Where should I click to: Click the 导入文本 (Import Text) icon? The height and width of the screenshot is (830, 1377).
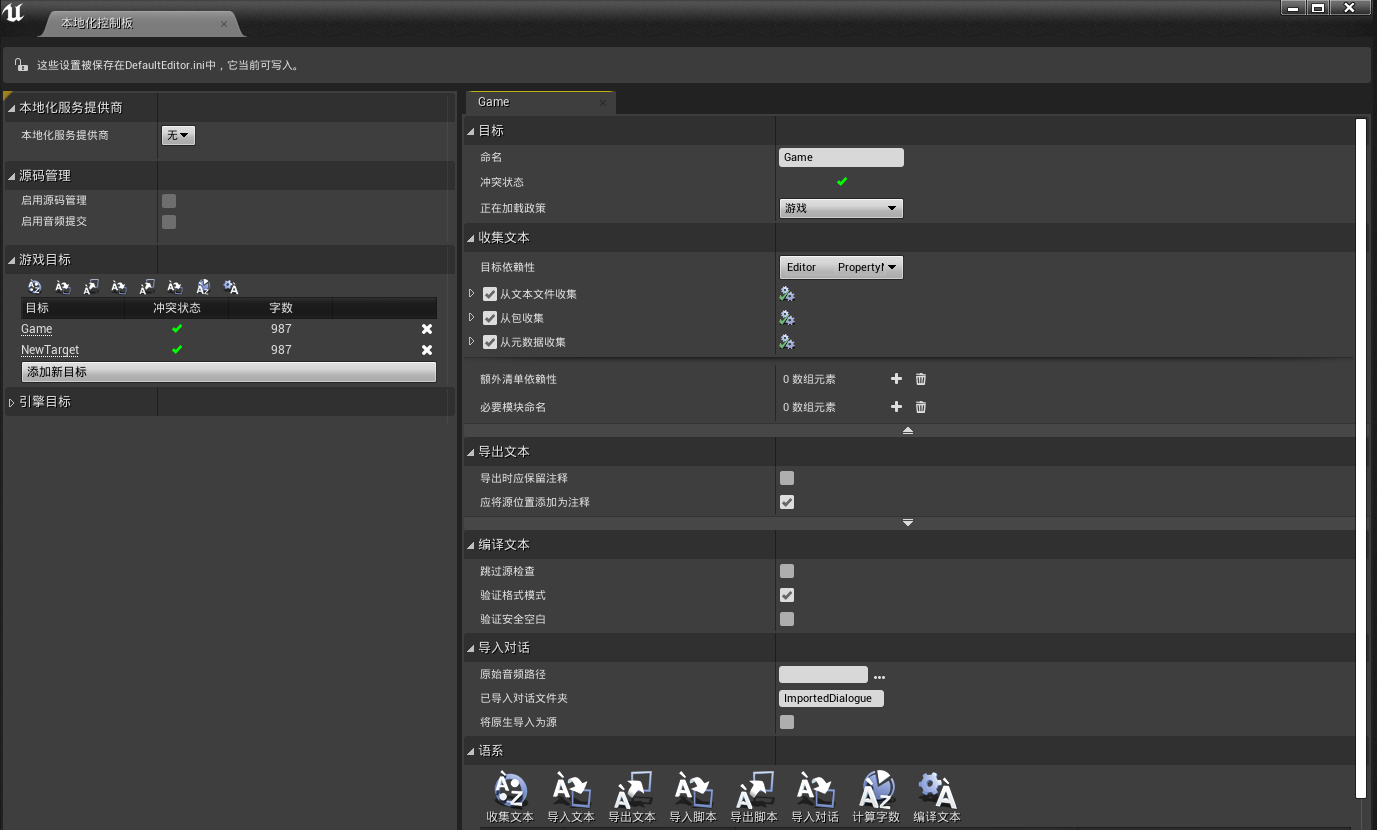coord(571,790)
